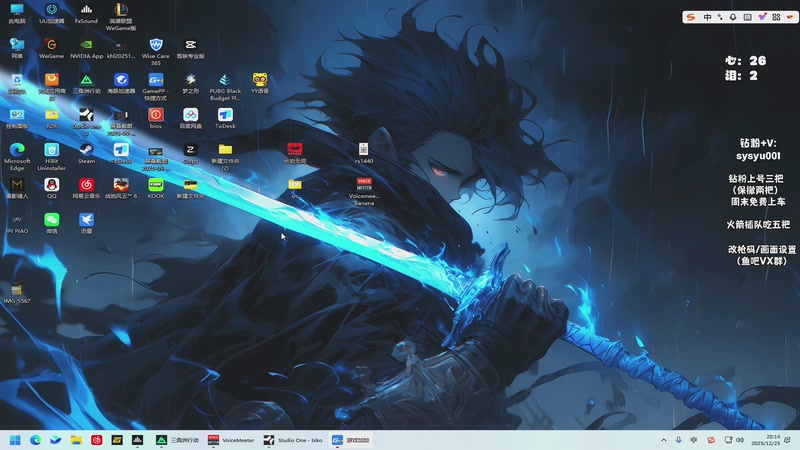
Task: Toggle Chinese/English mode 中 on the IME bar
Action: click(x=707, y=17)
